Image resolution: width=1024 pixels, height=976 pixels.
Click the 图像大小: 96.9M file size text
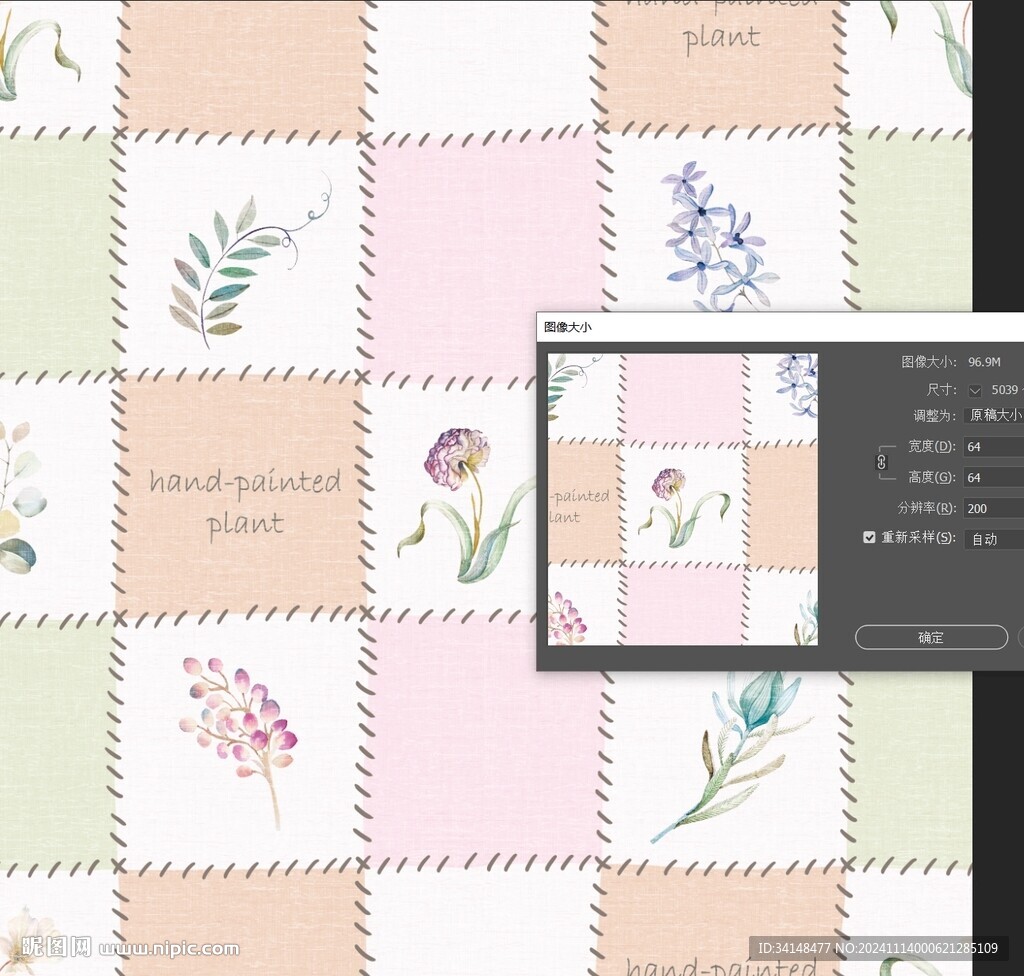951,361
